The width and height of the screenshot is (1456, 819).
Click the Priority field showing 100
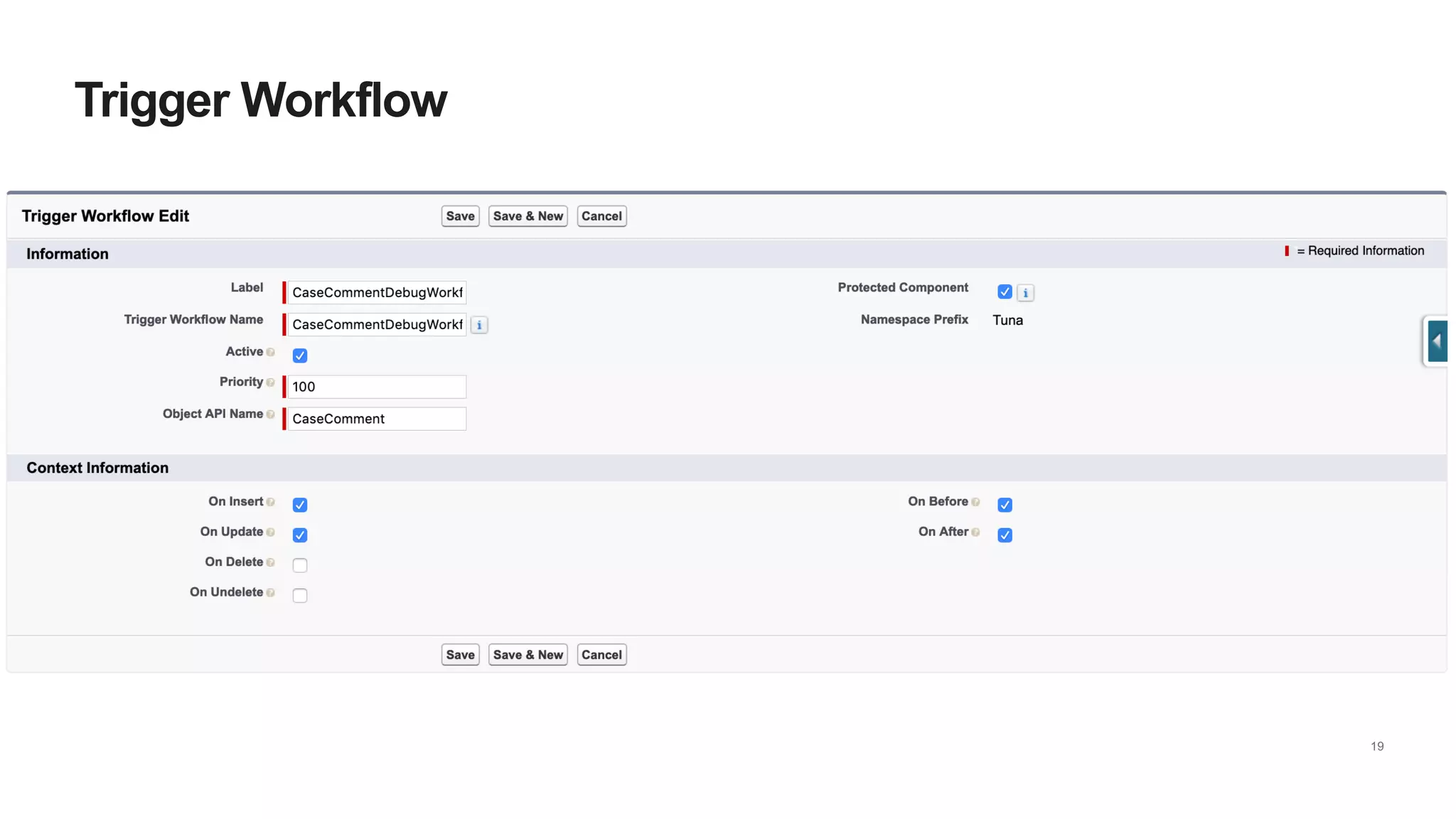pyautogui.click(x=377, y=387)
